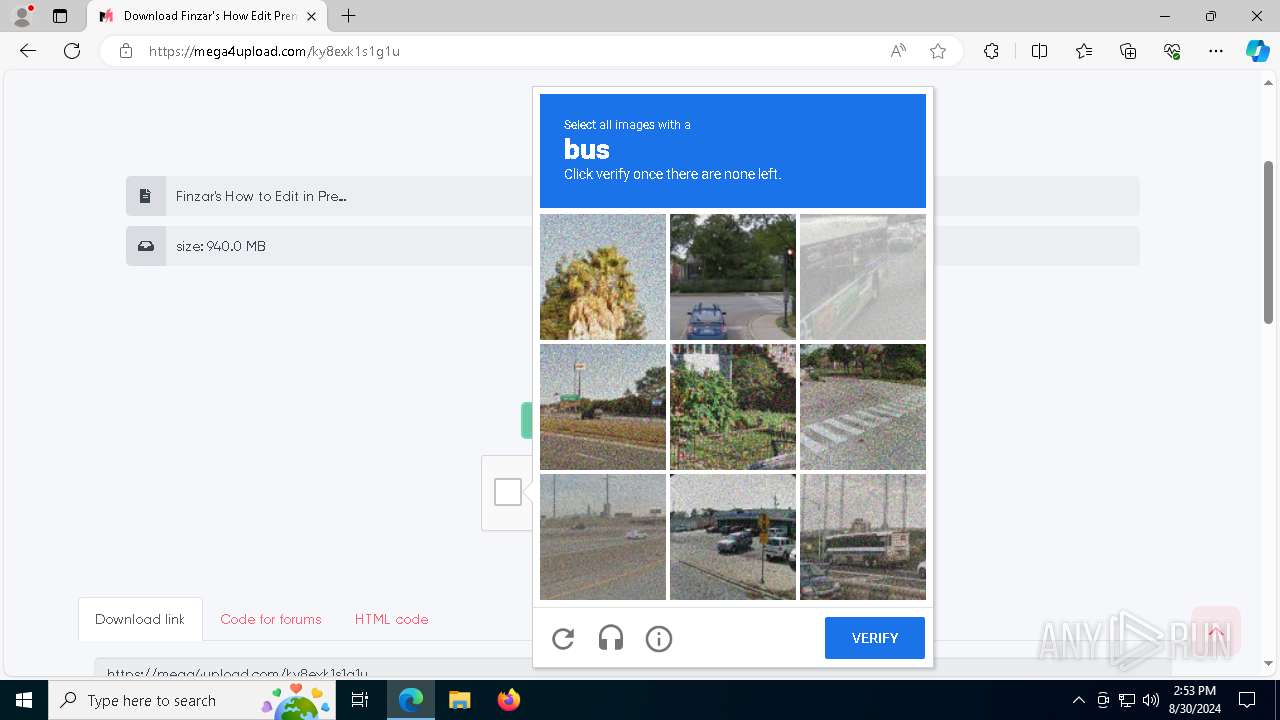Screen dimensions: 1280x720
Task: Open the HTML code tab
Action: click(x=391, y=619)
